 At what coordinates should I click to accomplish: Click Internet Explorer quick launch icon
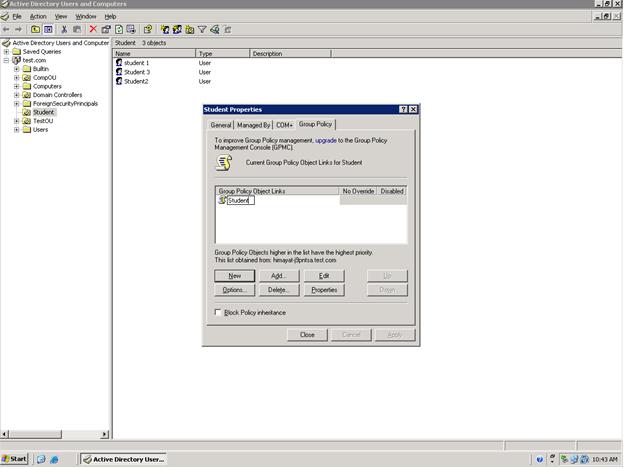coord(55,459)
